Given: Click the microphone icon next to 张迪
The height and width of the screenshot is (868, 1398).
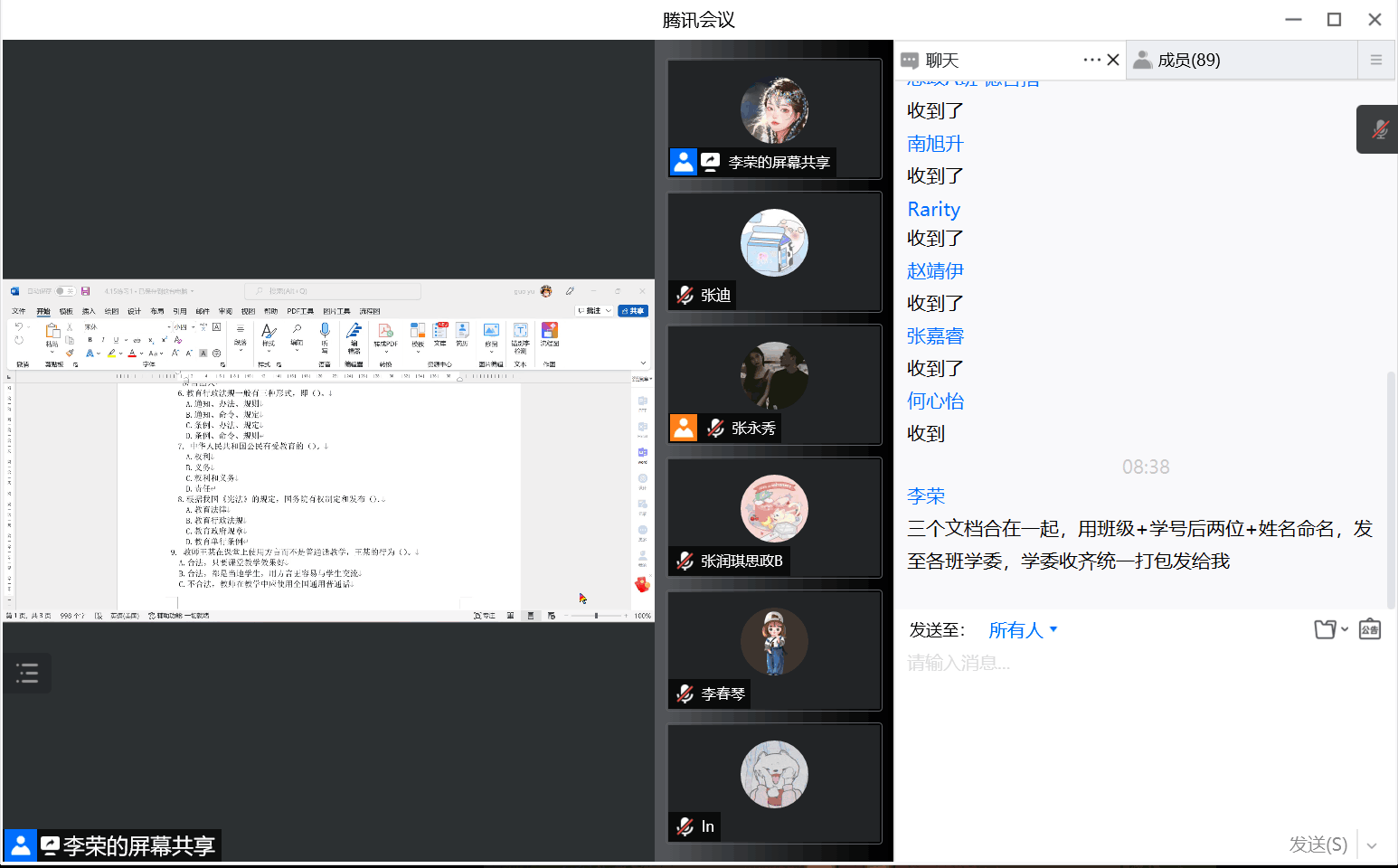Looking at the screenshot, I should (x=685, y=295).
